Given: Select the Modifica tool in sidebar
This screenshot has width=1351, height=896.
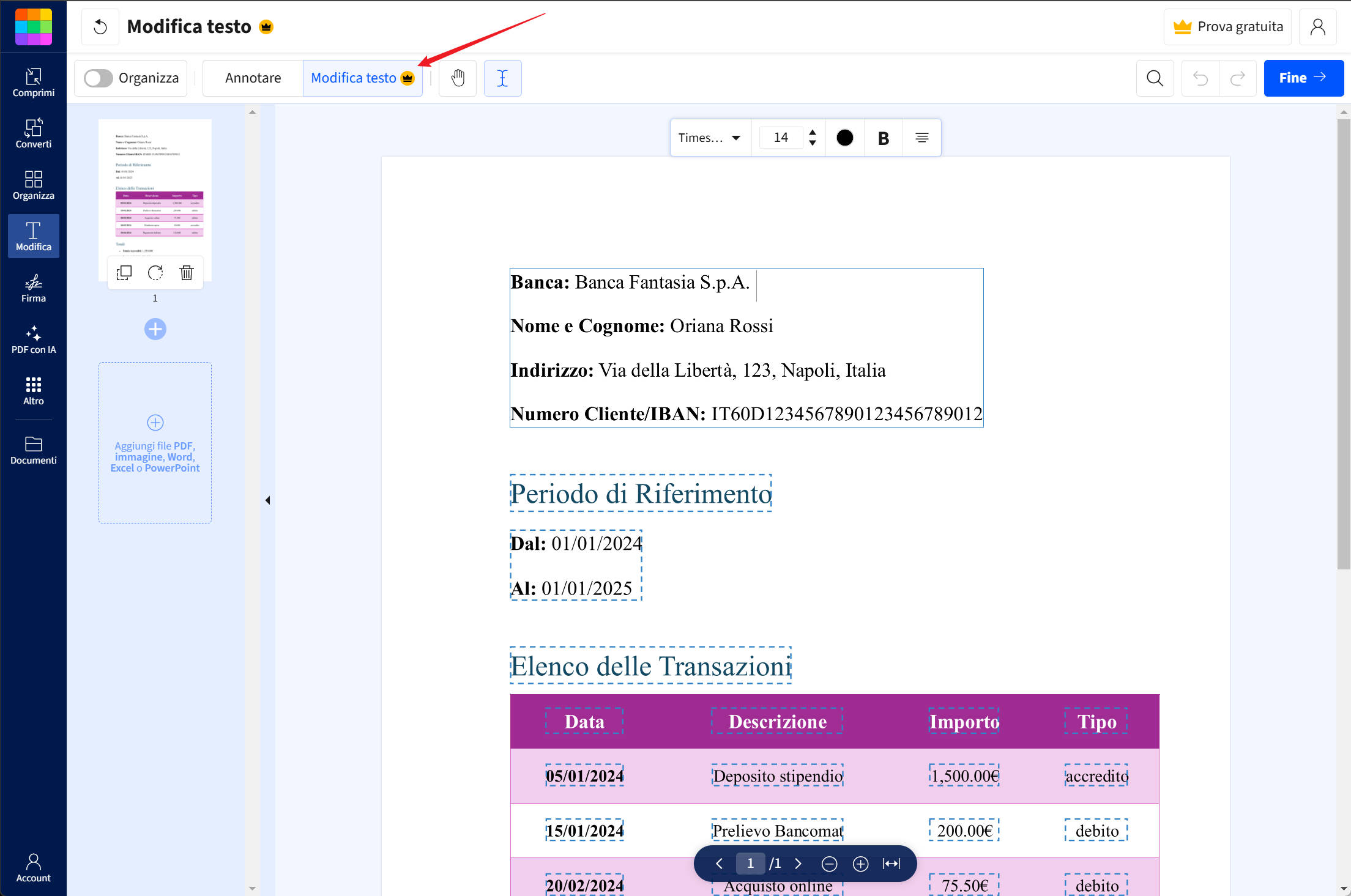Looking at the screenshot, I should point(33,237).
